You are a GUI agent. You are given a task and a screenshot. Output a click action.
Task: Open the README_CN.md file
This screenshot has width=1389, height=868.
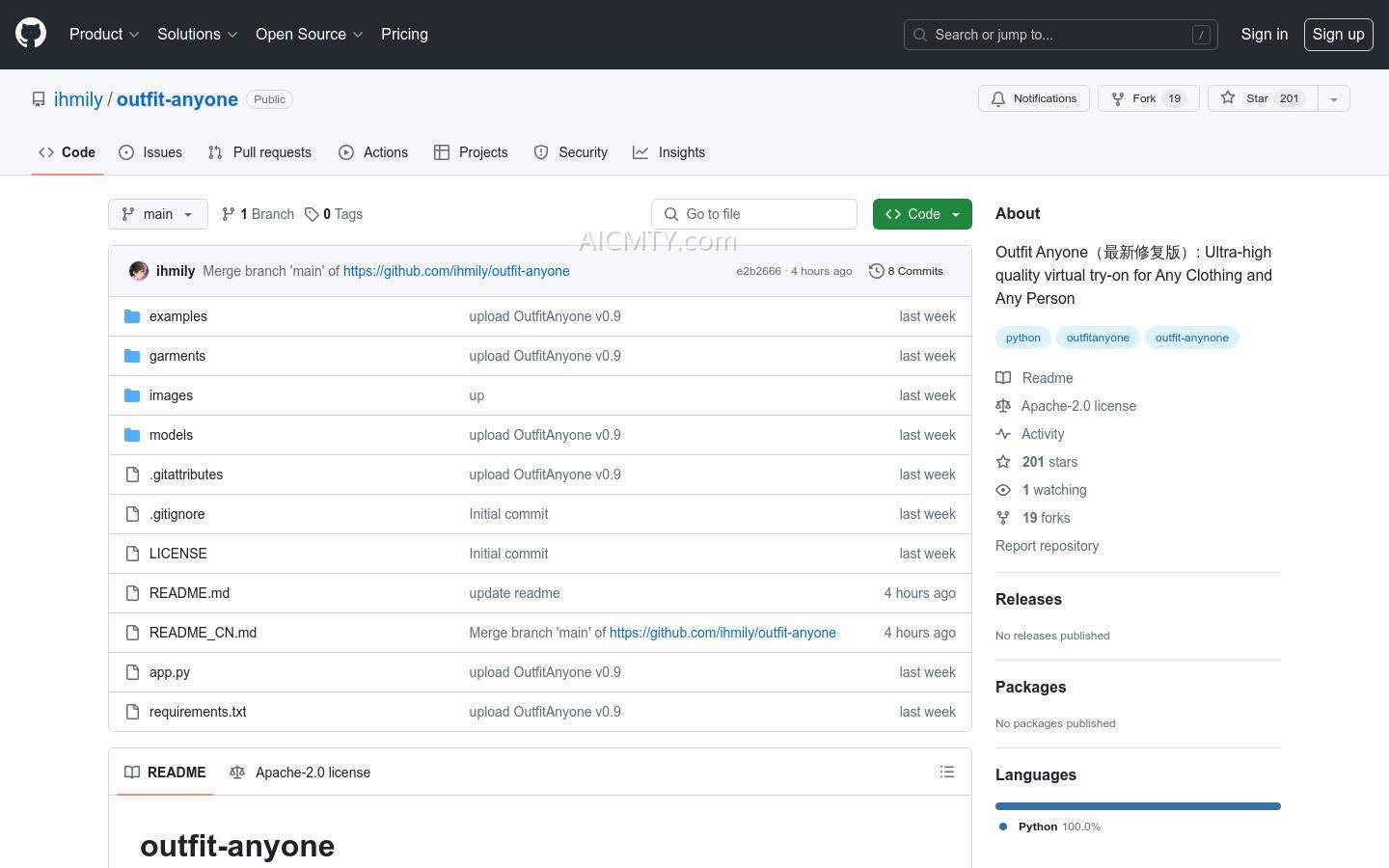[203, 633]
